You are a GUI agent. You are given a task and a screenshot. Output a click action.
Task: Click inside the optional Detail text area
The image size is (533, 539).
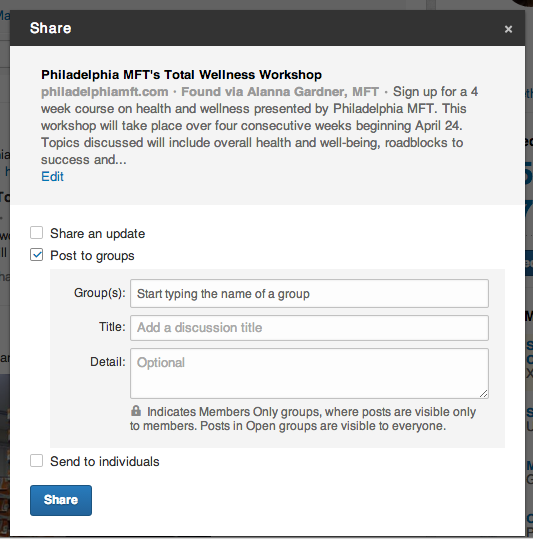309,373
